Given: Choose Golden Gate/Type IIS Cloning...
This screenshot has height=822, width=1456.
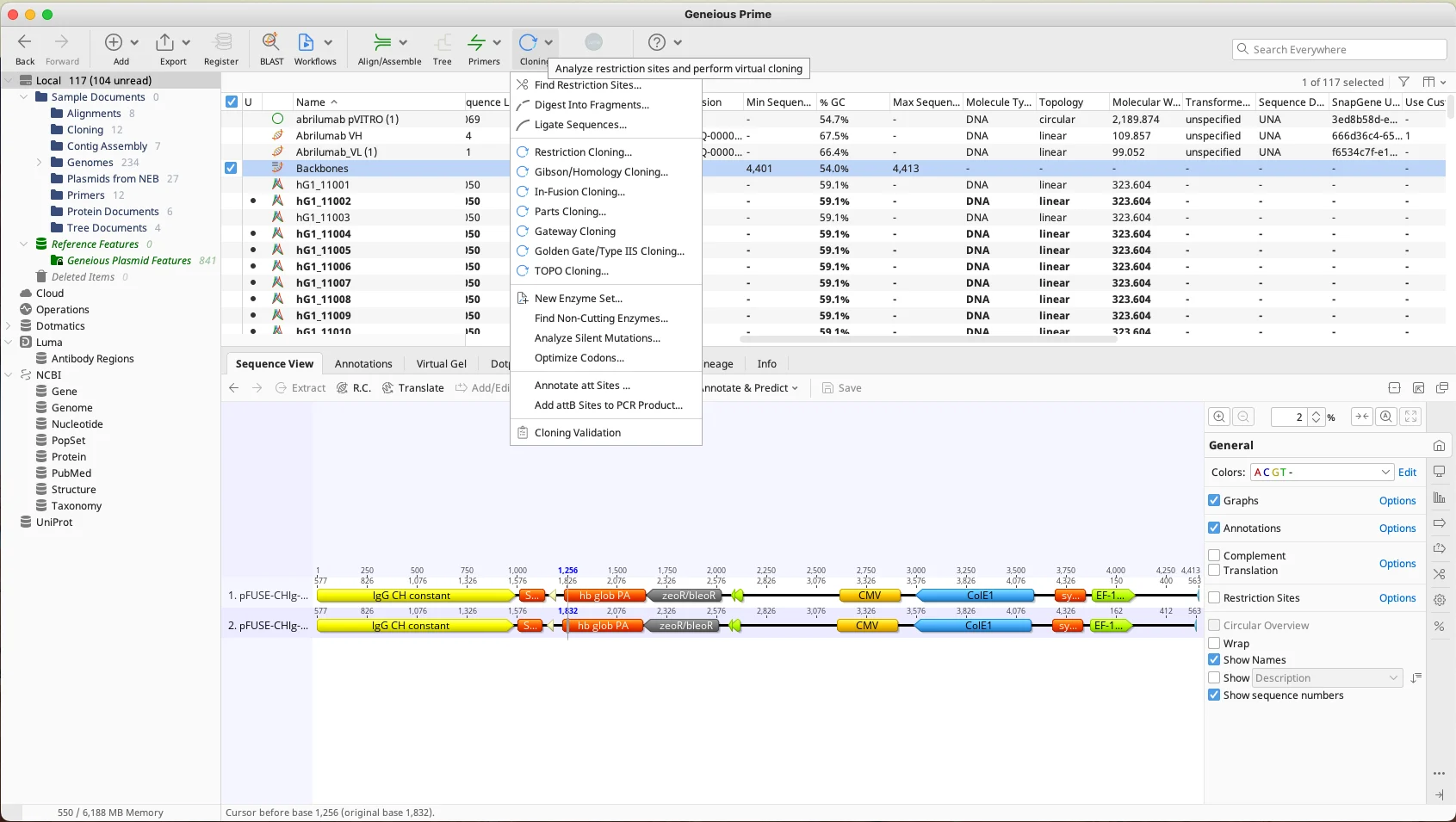Looking at the screenshot, I should click(x=606, y=250).
